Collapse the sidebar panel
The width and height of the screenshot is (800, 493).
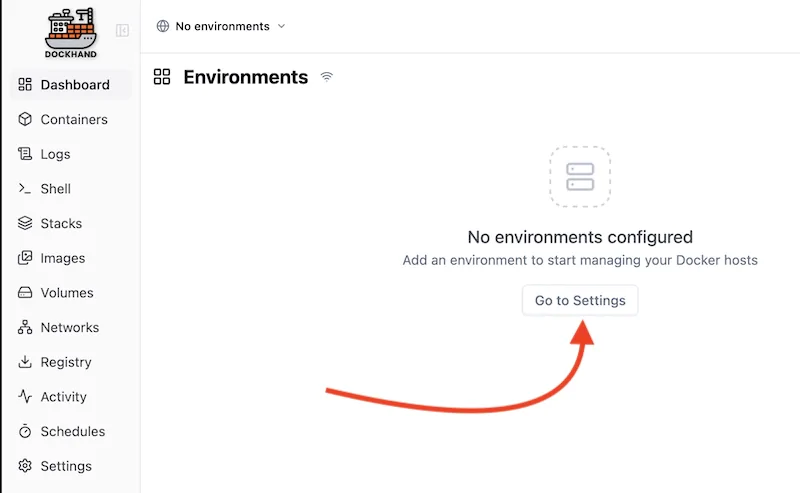(122, 31)
